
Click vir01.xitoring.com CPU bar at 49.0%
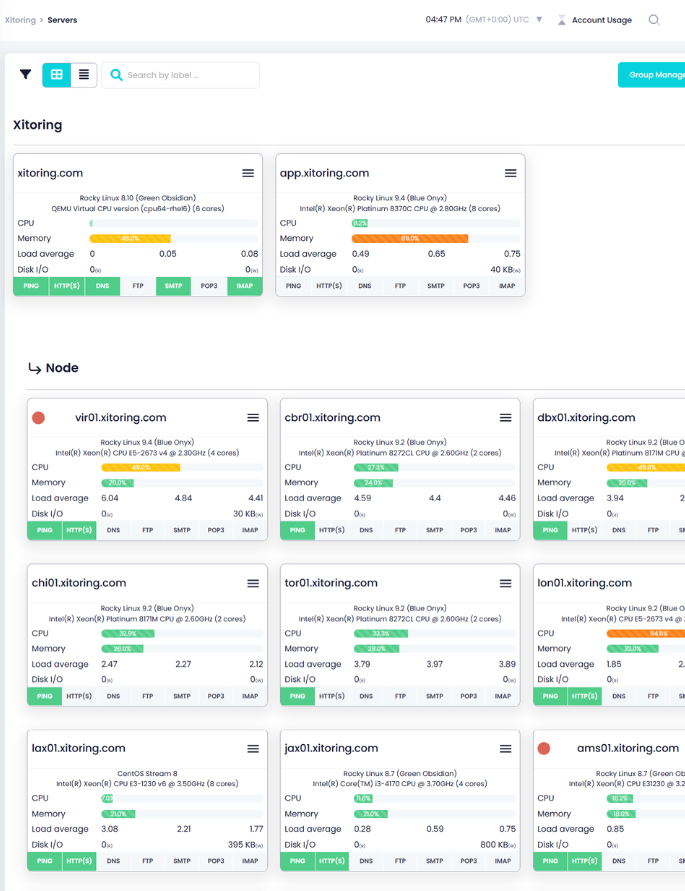[141, 468]
